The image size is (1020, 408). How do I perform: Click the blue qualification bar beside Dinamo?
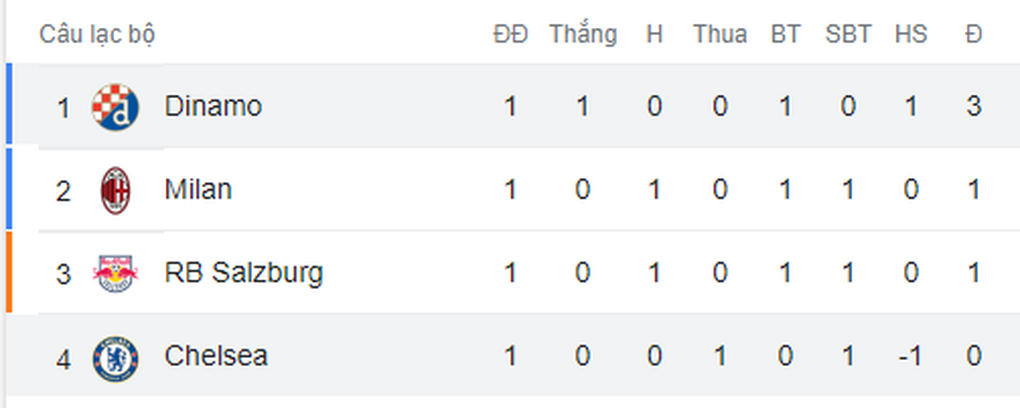pos(9,103)
